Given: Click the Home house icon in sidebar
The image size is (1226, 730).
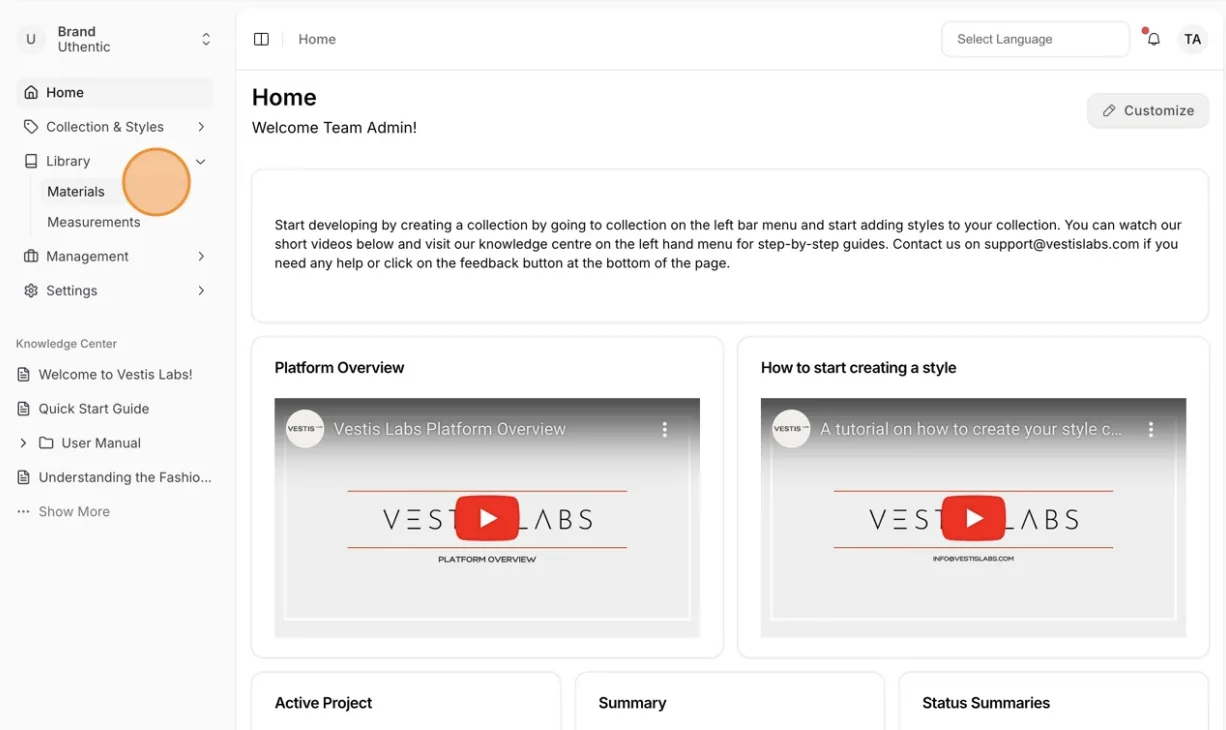Looking at the screenshot, I should coord(31,92).
